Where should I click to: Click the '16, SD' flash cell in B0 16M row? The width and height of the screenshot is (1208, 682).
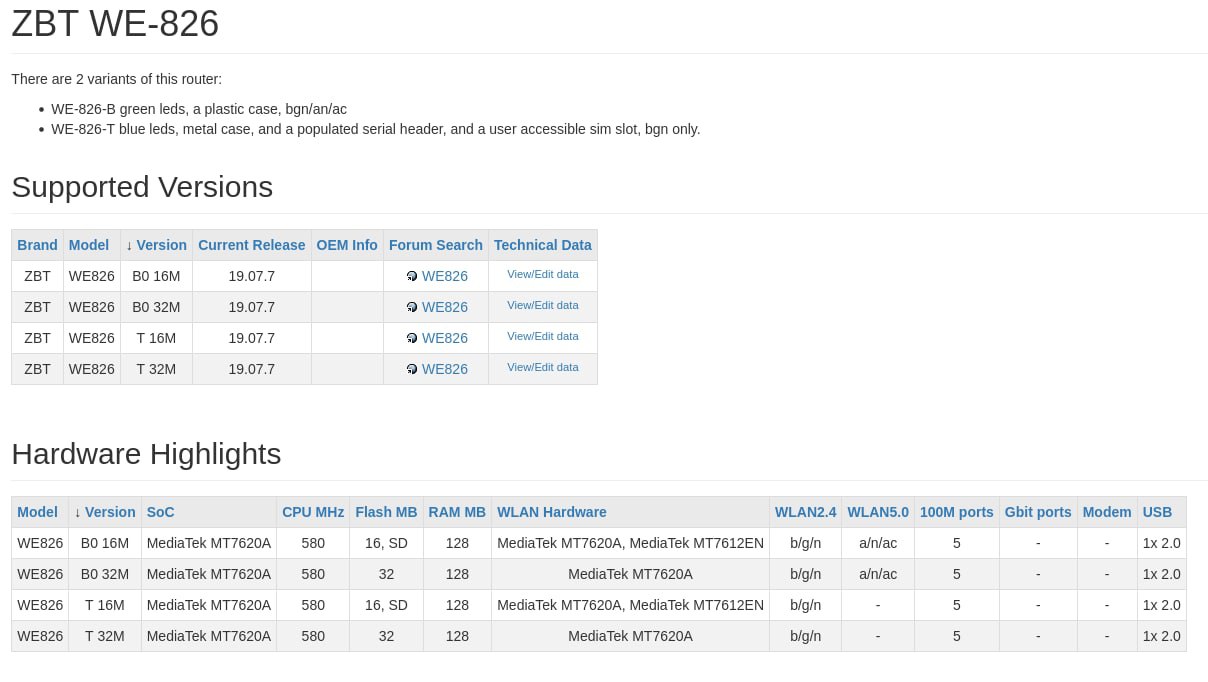point(386,543)
